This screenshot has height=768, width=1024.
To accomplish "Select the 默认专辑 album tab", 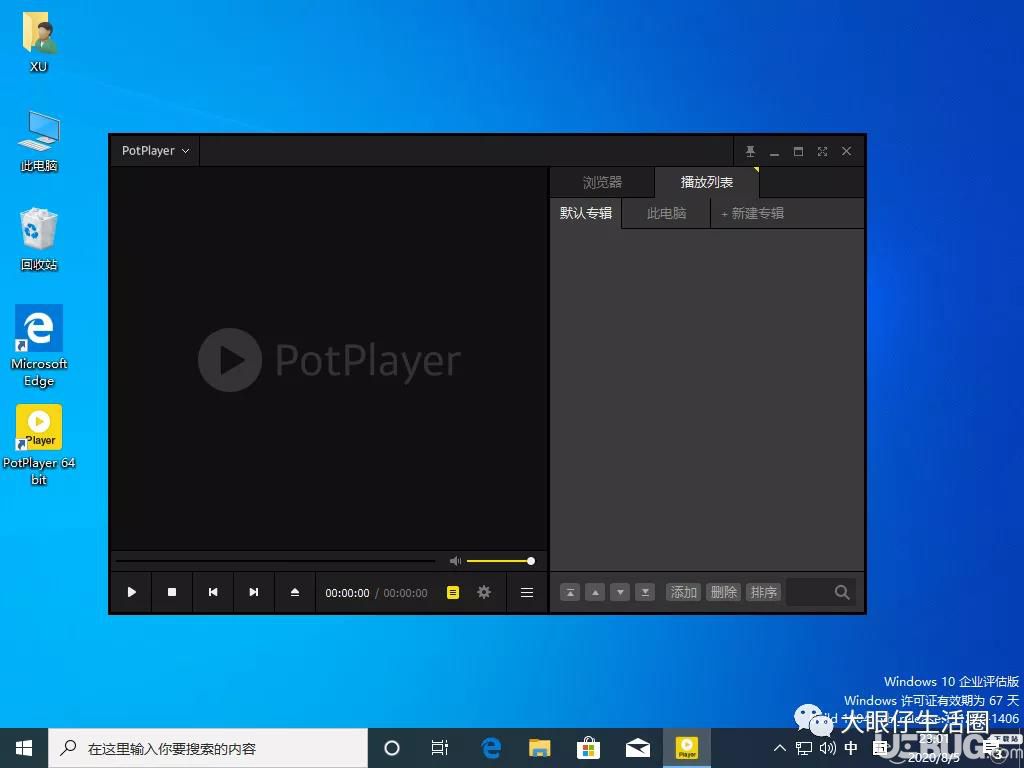I will pos(586,213).
